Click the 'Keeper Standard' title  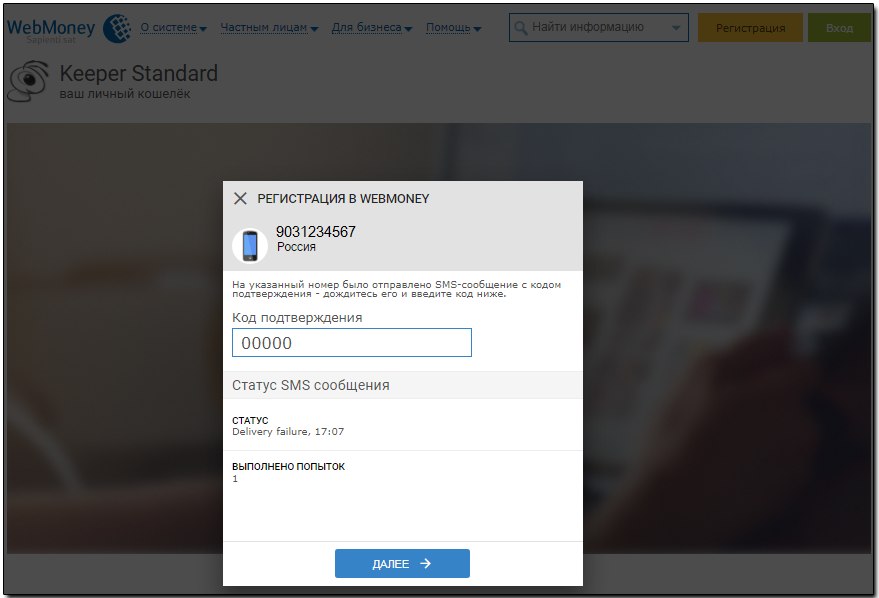click(x=138, y=73)
